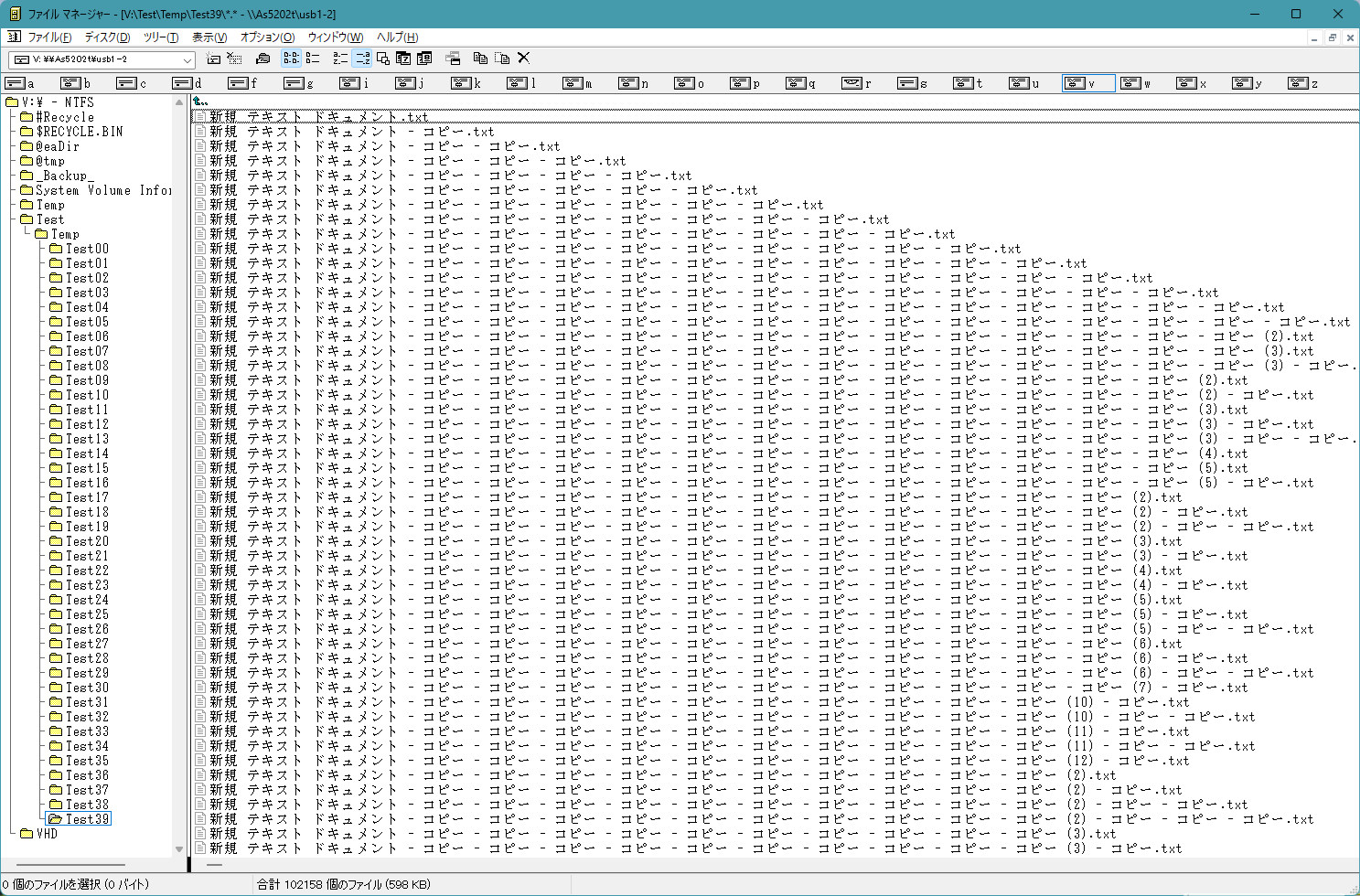Toggle sort by date calendar 7 icon

(x=403, y=59)
